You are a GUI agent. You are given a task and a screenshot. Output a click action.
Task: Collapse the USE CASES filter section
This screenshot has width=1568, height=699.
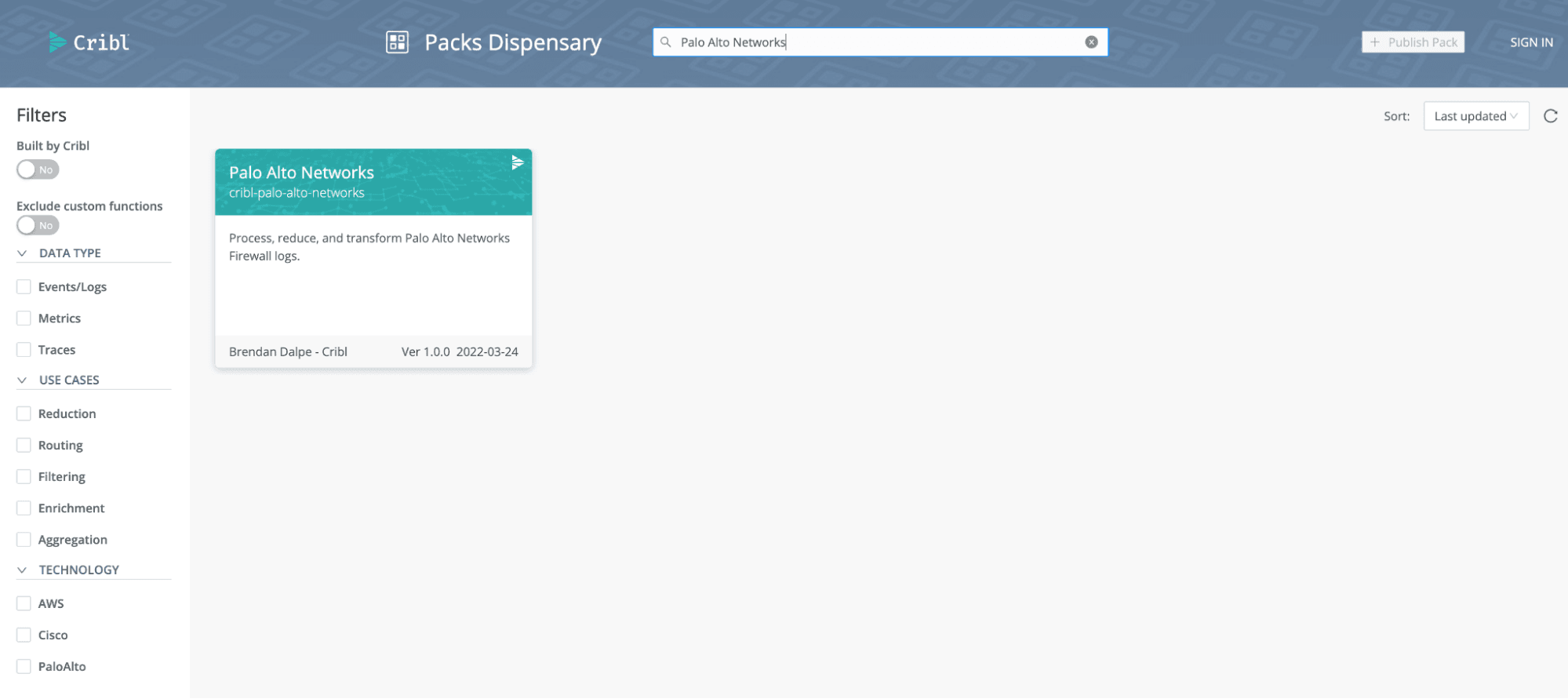22,380
